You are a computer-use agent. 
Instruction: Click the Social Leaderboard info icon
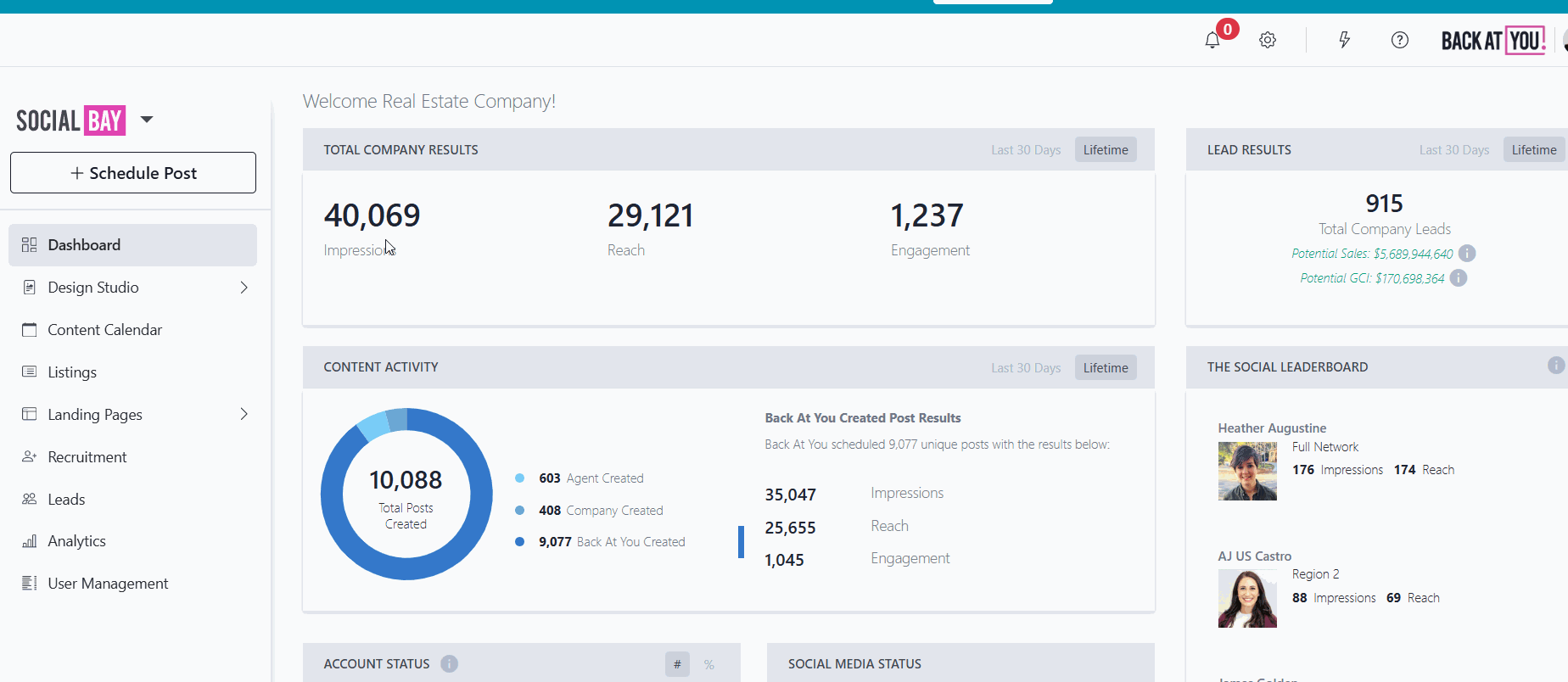coord(1555,366)
